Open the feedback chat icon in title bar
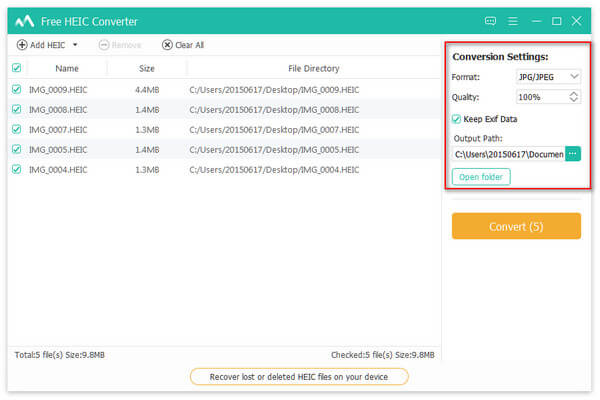This screenshot has width=600, height=400. (x=490, y=21)
